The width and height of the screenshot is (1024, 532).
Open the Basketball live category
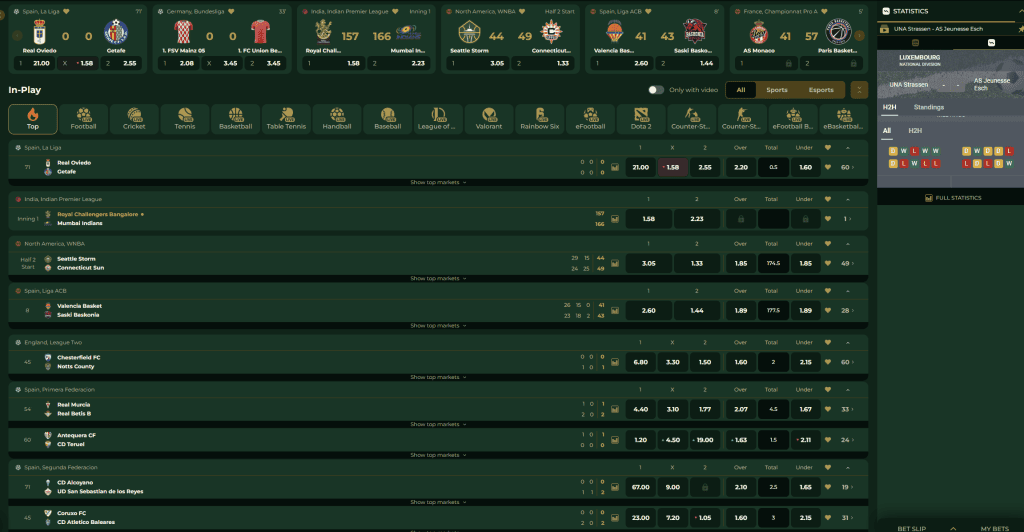click(x=236, y=119)
